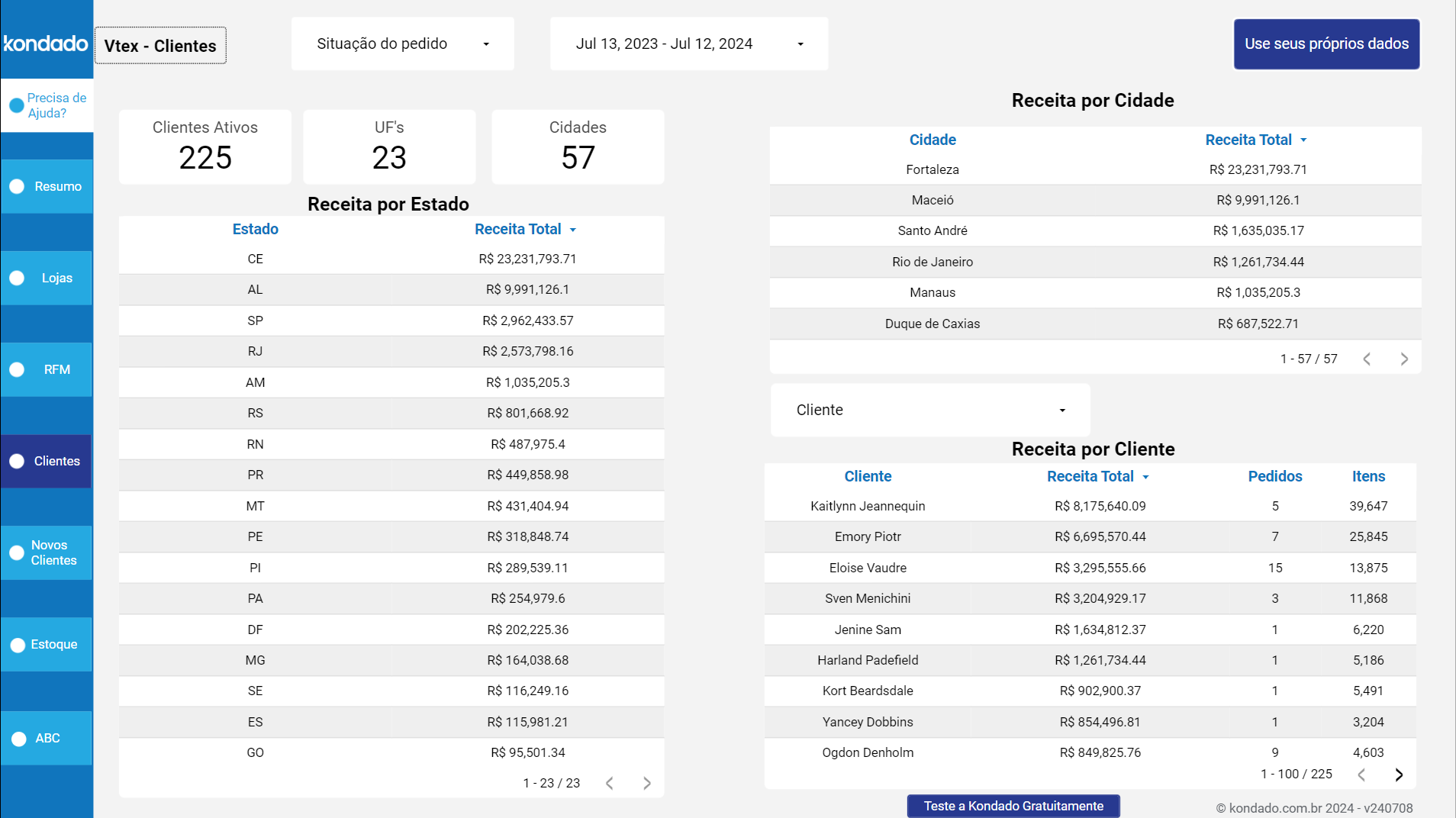This screenshot has width=1456, height=818.
Task: Open the date range picker dropdown
Action: pyautogui.click(x=688, y=43)
